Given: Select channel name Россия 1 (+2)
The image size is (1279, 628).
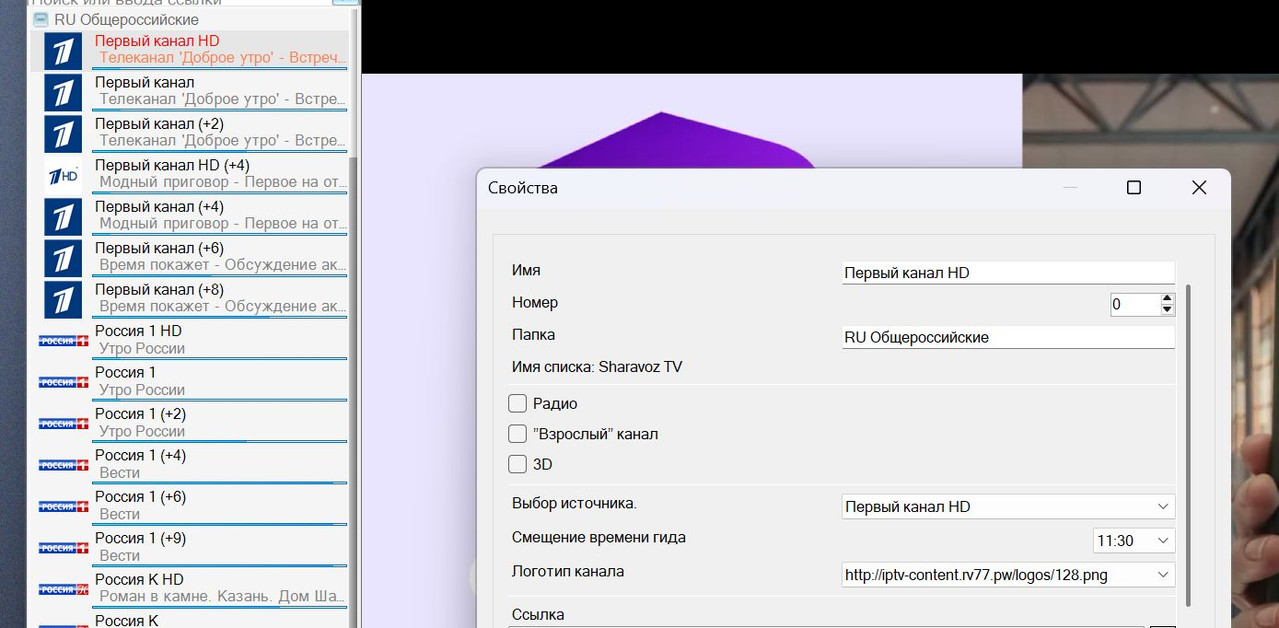Looking at the screenshot, I should pyautogui.click(x=140, y=414).
